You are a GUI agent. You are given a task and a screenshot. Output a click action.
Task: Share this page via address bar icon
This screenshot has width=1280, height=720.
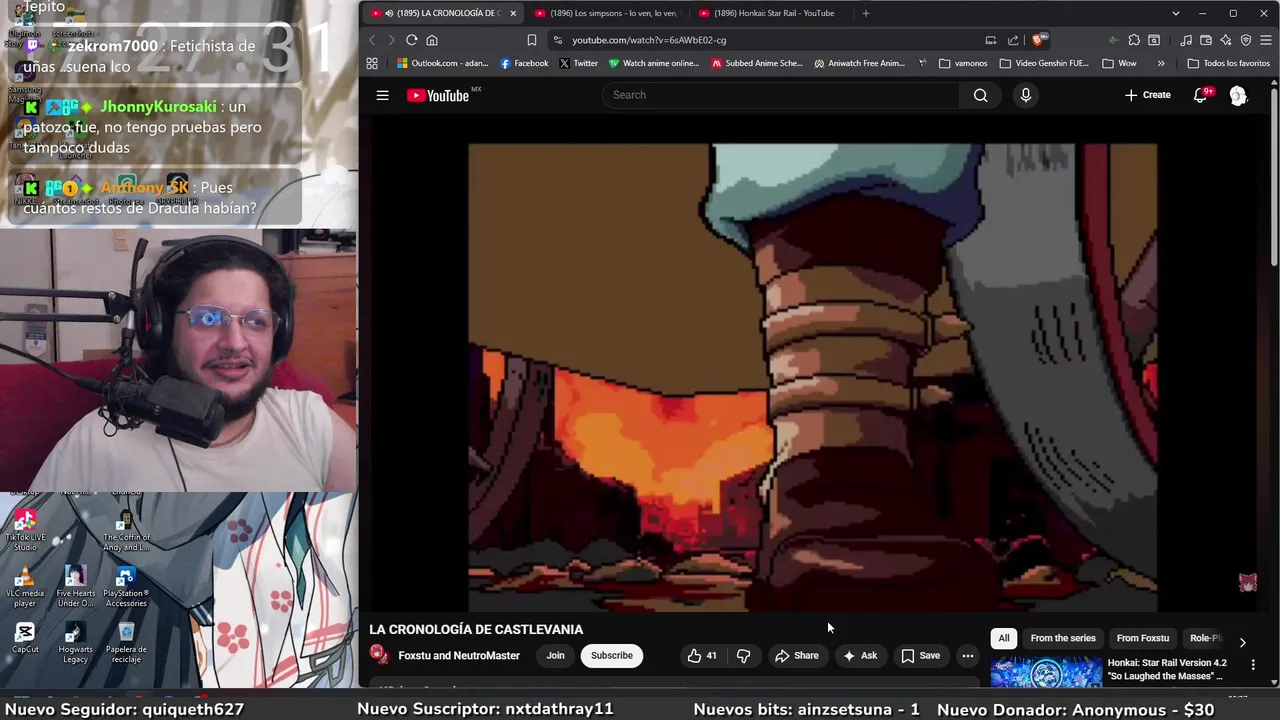[x=1013, y=40]
